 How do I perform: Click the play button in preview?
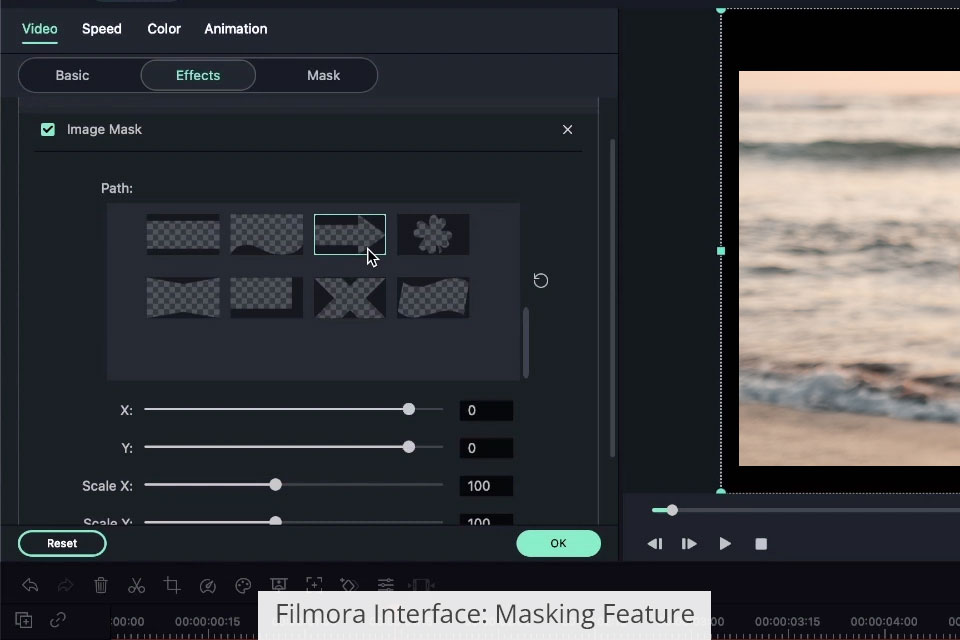click(725, 544)
